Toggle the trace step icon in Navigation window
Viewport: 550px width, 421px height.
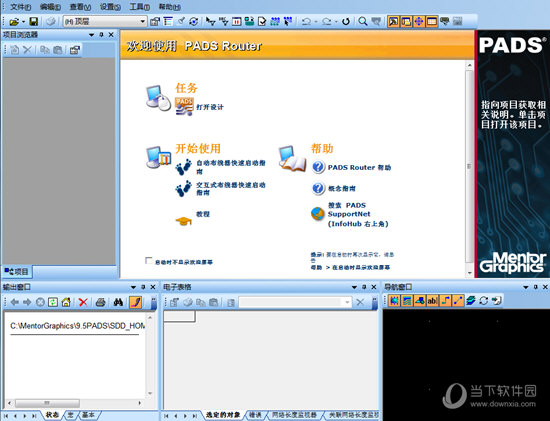445,301
